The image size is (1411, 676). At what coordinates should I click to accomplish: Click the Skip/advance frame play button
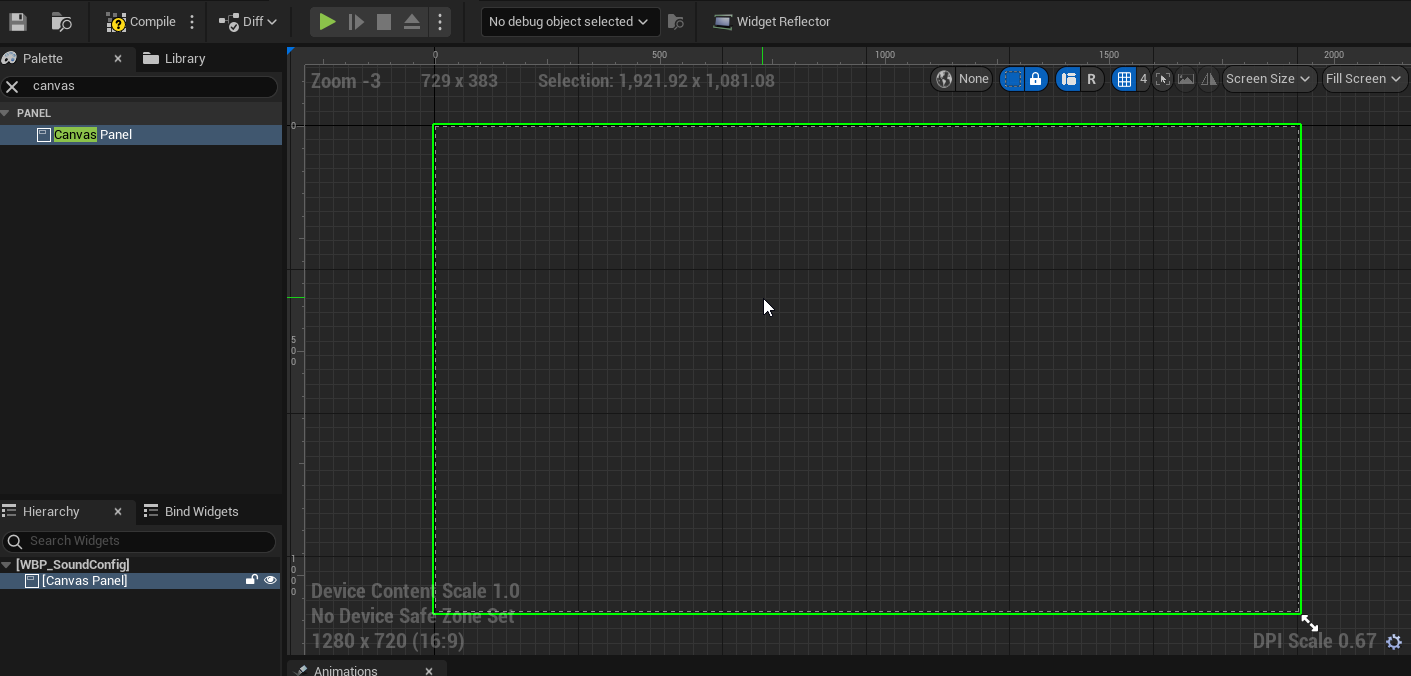point(356,21)
